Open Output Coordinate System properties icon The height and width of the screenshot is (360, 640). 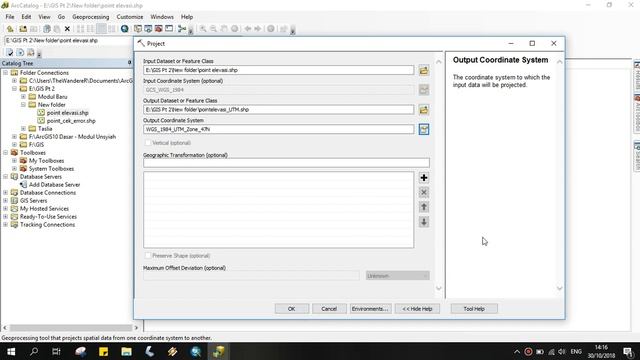pyautogui.click(x=424, y=129)
